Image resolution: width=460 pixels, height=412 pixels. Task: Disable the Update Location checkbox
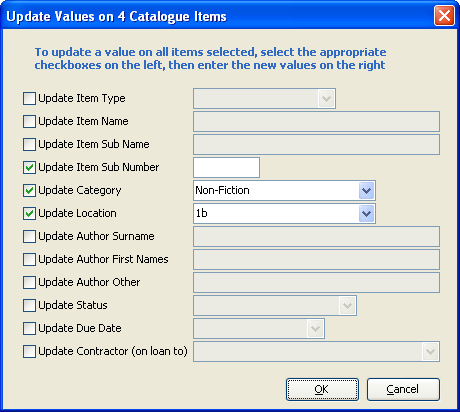[x=29, y=213]
